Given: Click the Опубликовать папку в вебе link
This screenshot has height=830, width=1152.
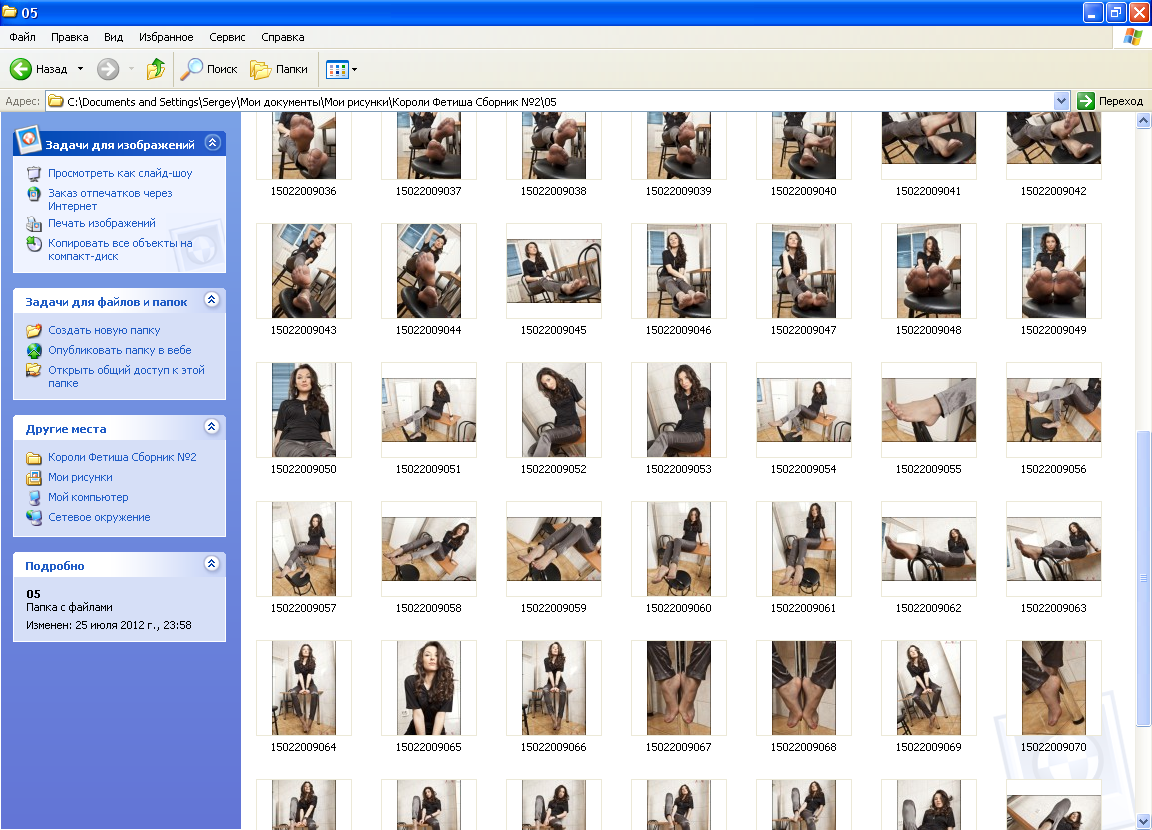Looking at the screenshot, I should point(120,350).
